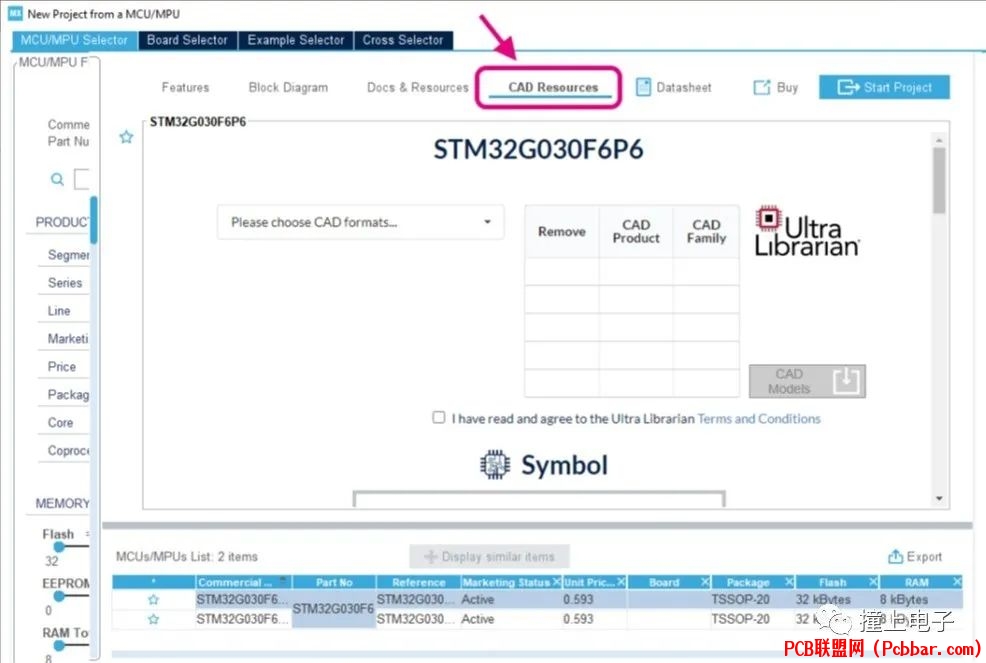Expand the Package filter

click(x=68, y=394)
